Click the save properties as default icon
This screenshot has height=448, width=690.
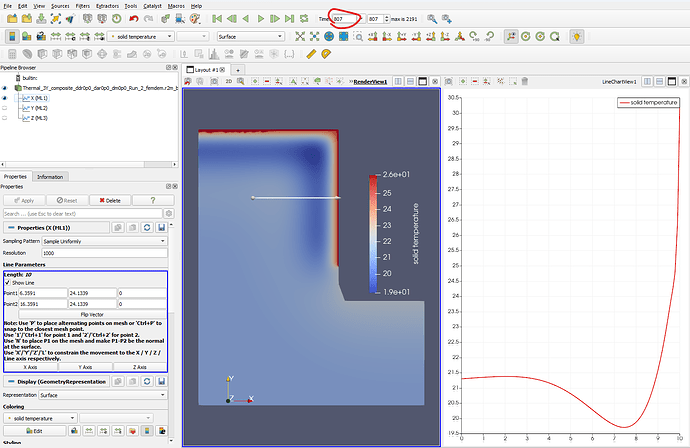[x=161, y=228]
